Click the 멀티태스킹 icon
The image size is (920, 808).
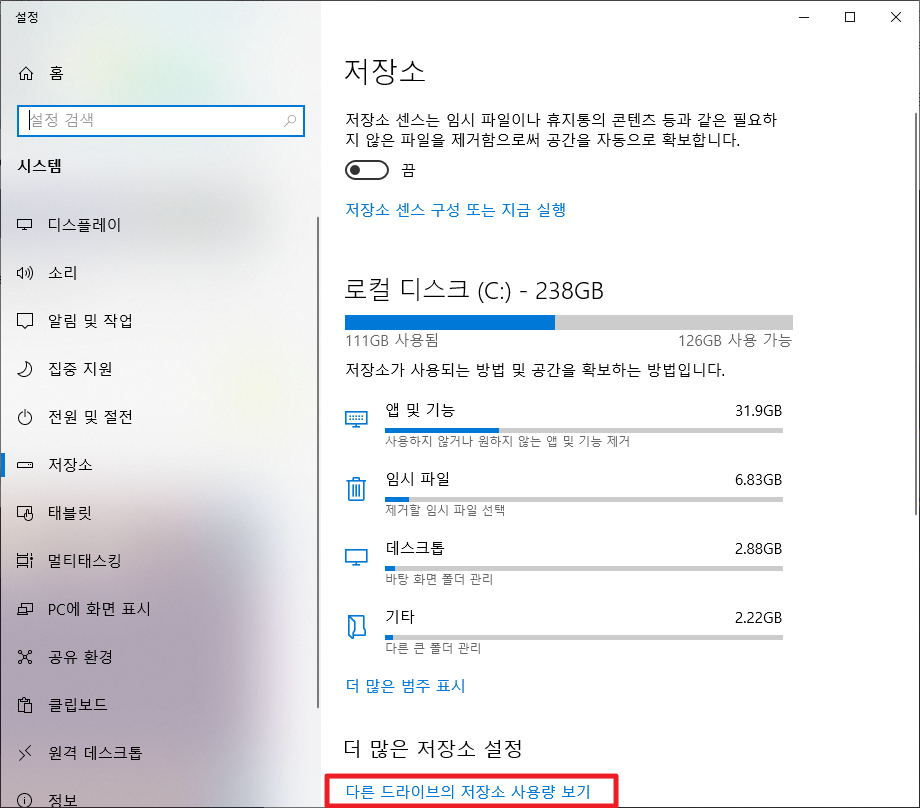tap(25, 561)
